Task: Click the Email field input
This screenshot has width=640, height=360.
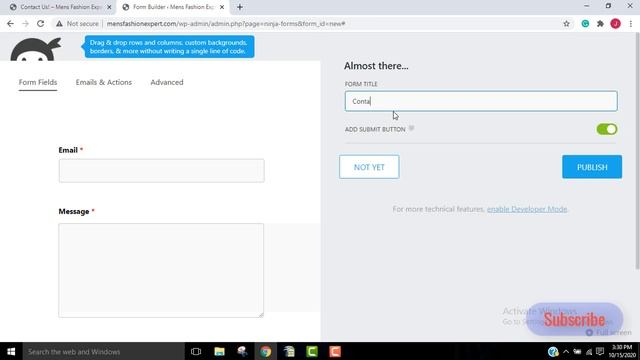Action: 162,171
